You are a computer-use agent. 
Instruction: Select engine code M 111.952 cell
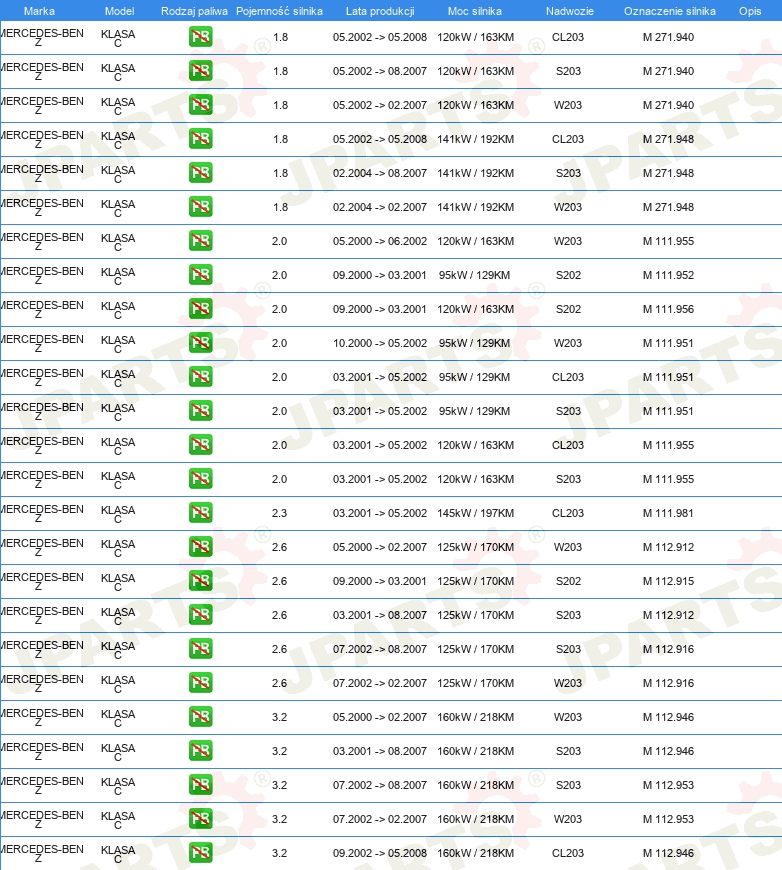pos(668,275)
